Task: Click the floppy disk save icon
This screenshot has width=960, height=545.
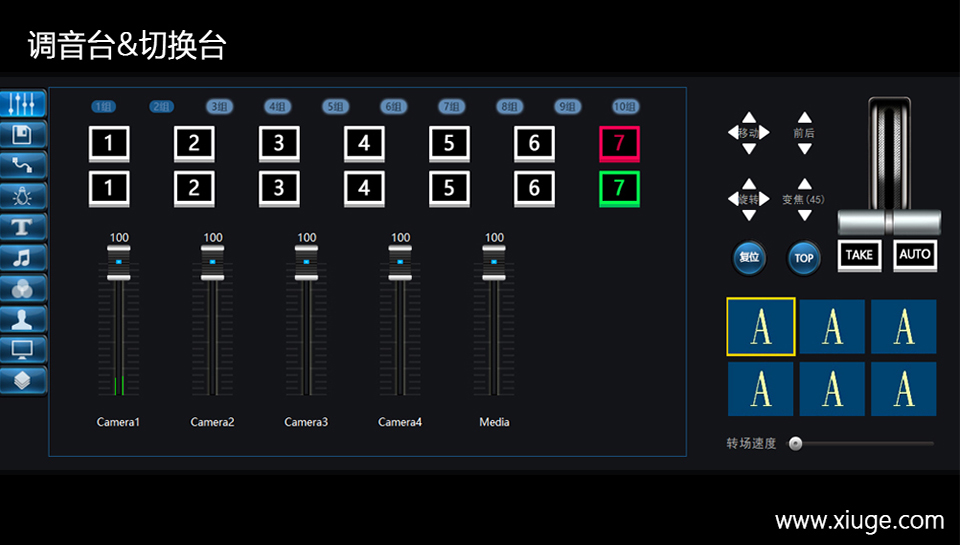Action: [23, 134]
